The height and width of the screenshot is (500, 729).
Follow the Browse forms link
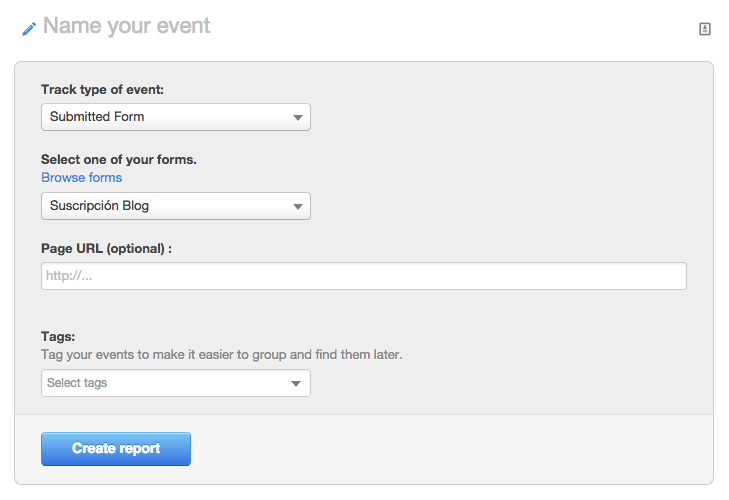pyautogui.click(x=81, y=178)
